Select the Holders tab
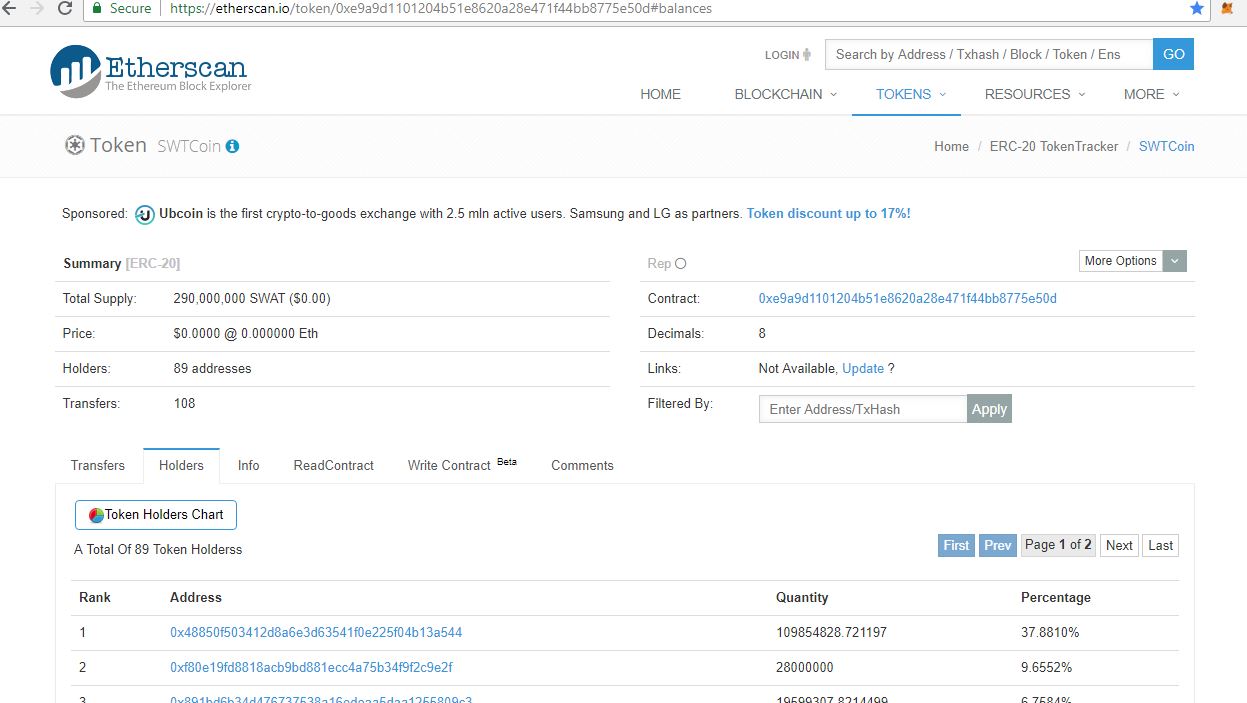 coord(181,465)
